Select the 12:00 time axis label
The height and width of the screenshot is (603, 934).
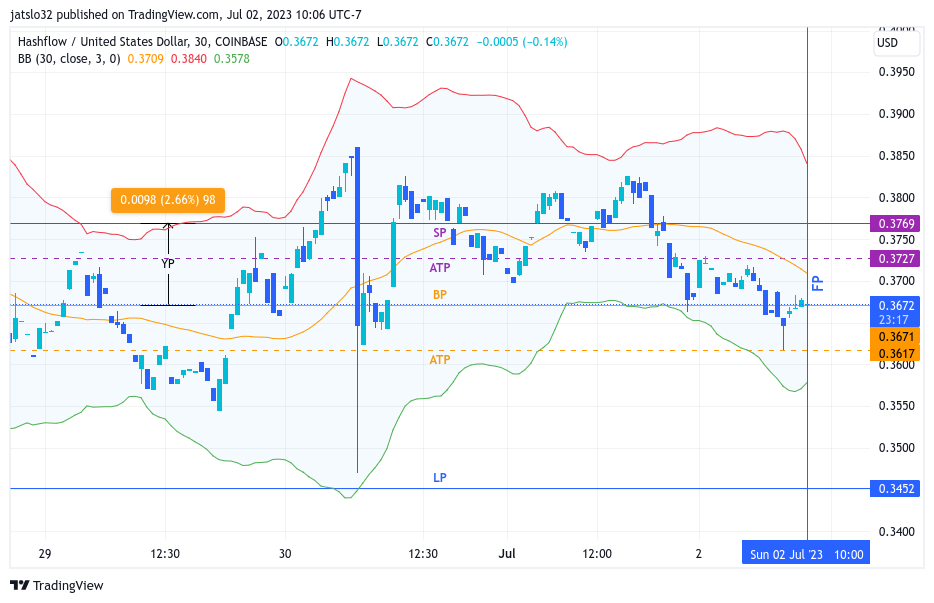[x=597, y=554]
